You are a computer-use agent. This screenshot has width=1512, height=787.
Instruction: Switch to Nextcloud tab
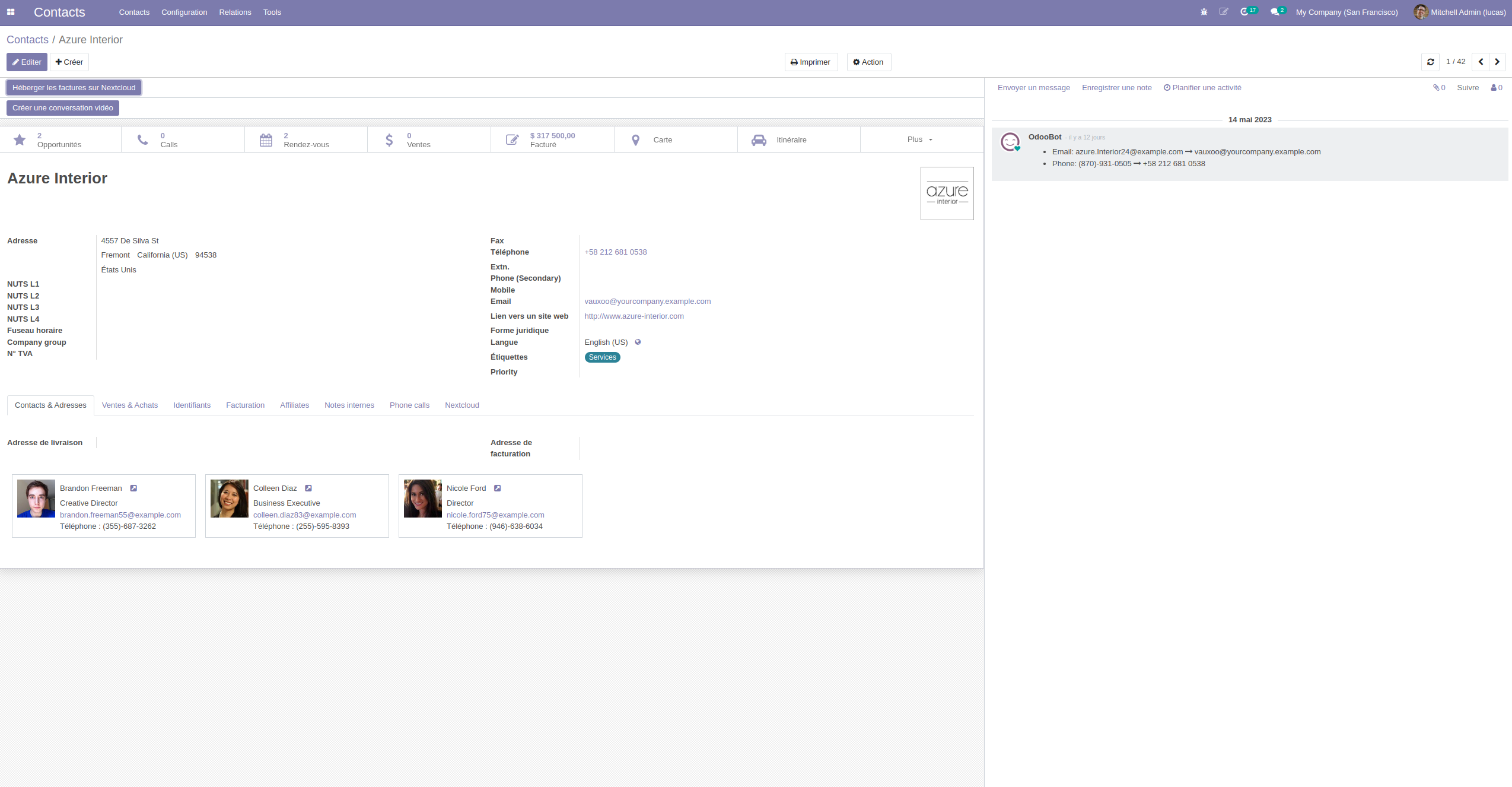click(x=462, y=405)
